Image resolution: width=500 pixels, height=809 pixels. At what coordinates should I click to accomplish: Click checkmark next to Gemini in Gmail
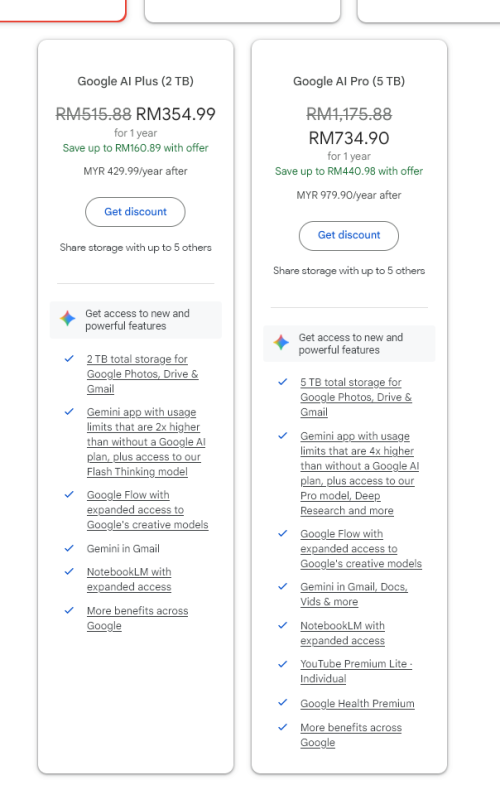(69, 548)
